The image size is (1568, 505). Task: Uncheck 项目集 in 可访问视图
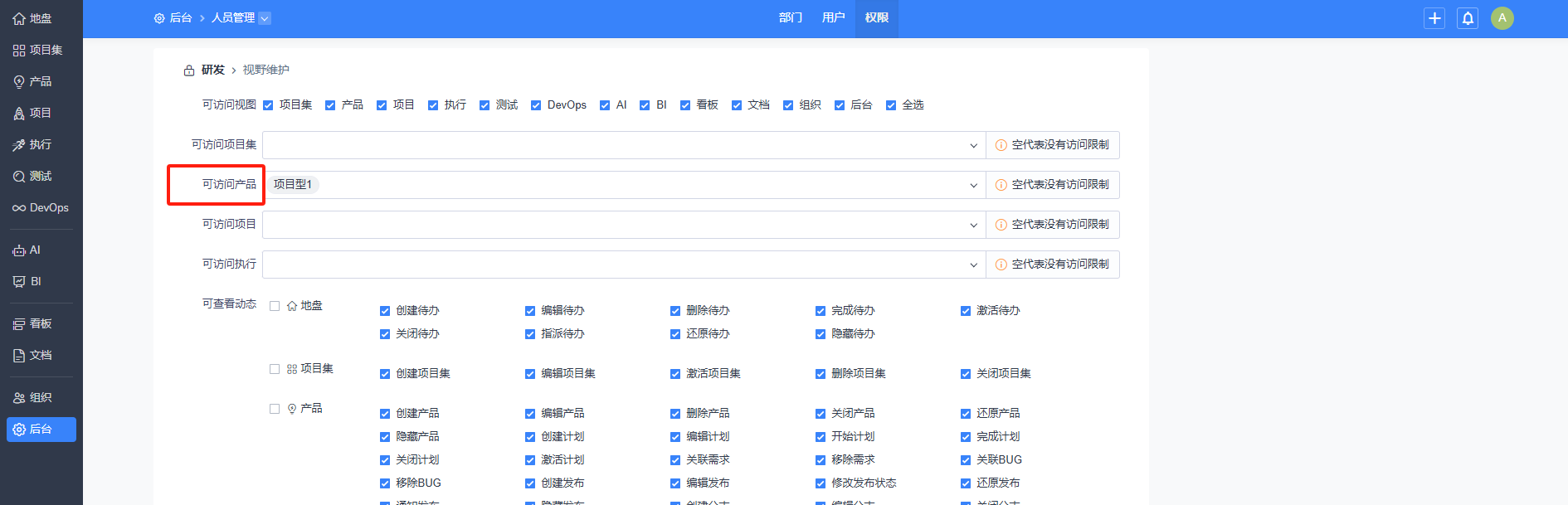(268, 105)
